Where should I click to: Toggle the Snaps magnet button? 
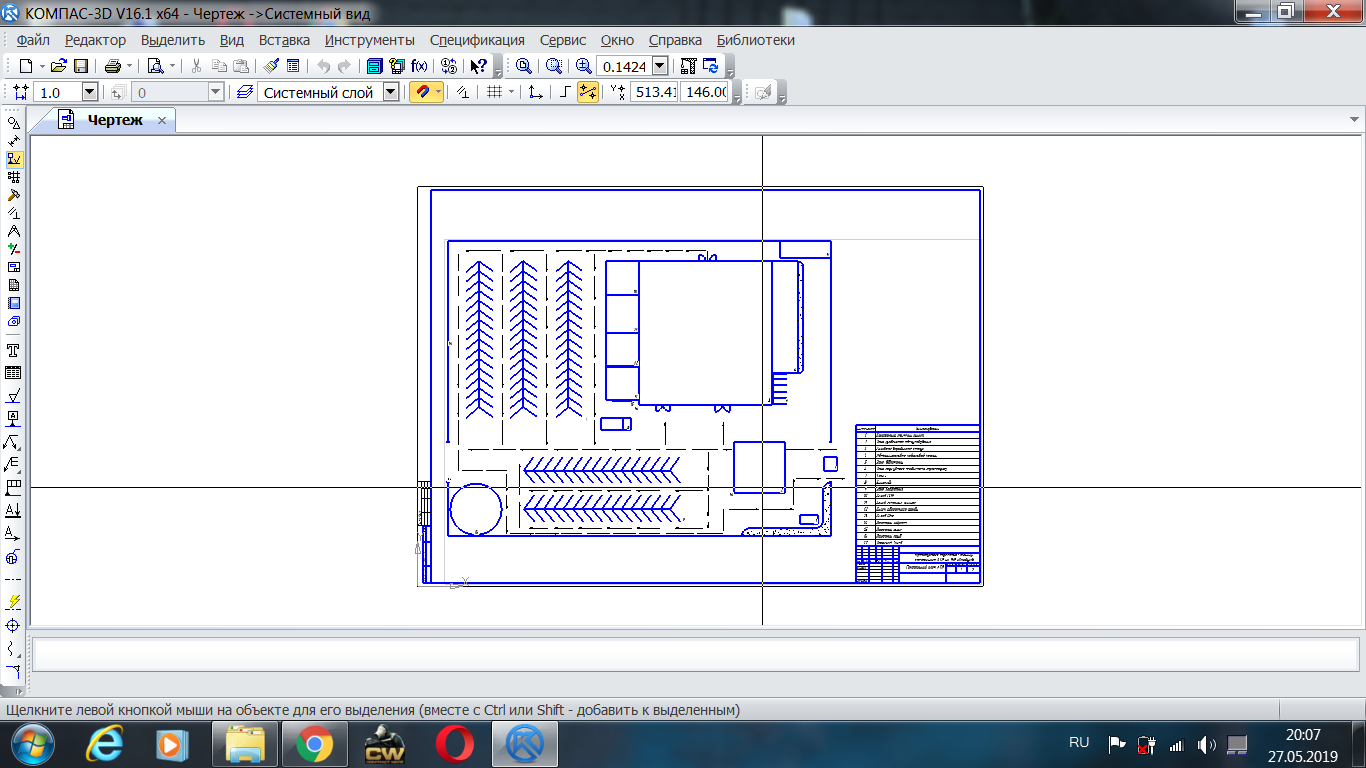coord(423,92)
